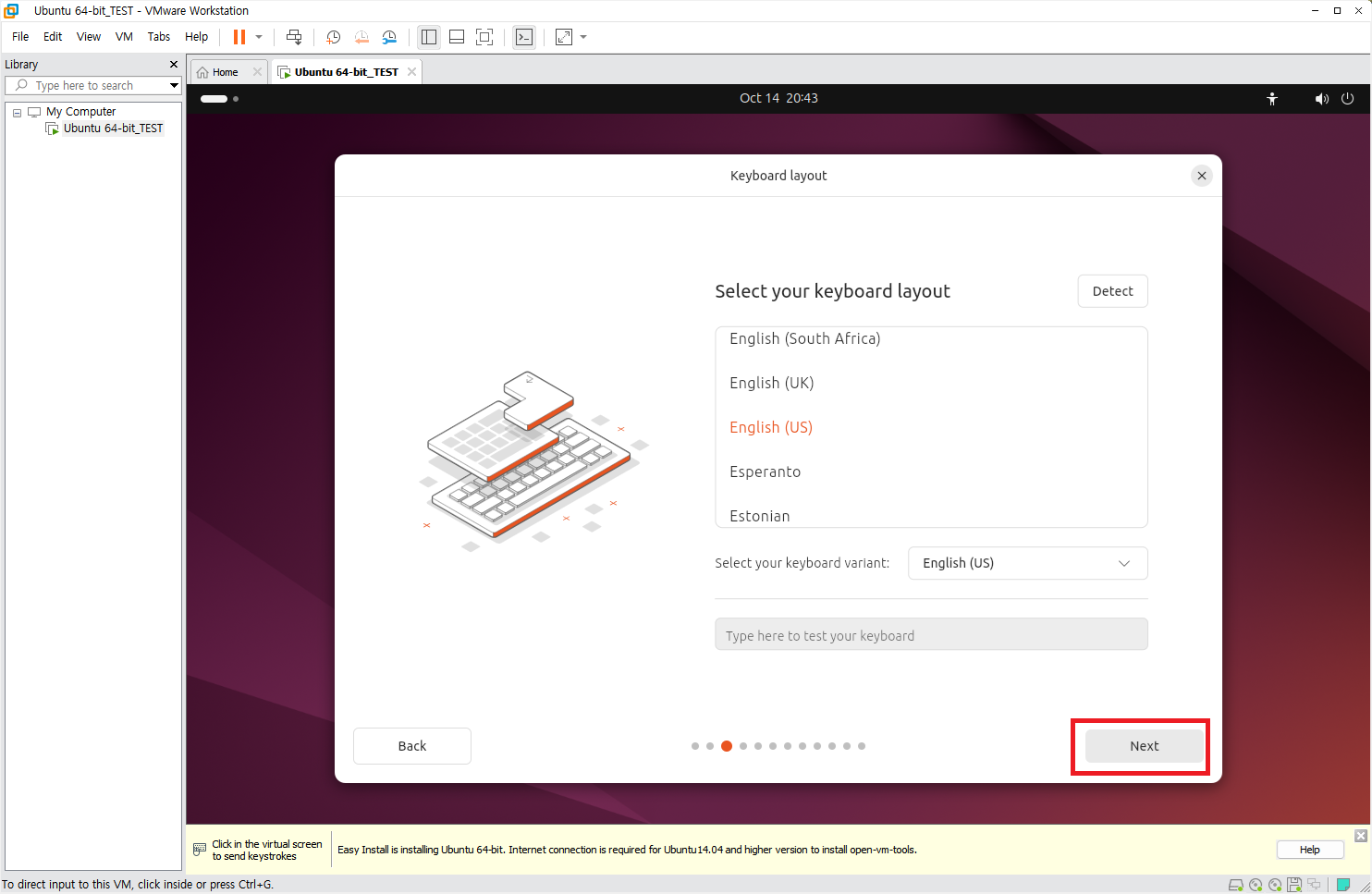The image size is (1372, 894).
Task: Toggle the console view icon
Action: click(x=524, y=37)
